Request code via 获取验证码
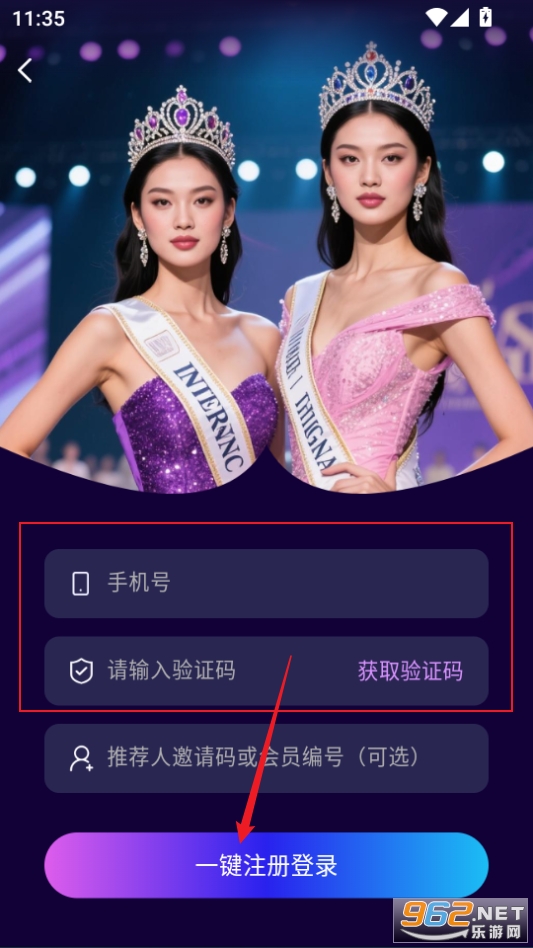Screen dimensions: 533x948 (410, 671)
